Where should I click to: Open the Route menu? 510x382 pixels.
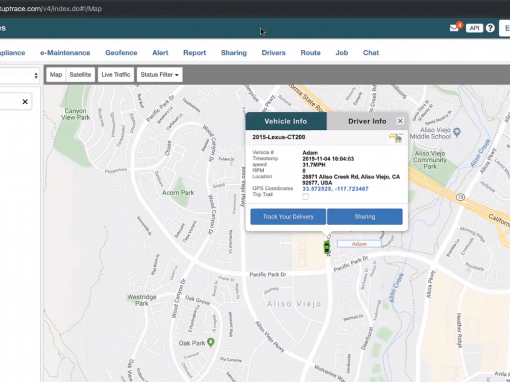pyautogui.click(x=310, y=53)
